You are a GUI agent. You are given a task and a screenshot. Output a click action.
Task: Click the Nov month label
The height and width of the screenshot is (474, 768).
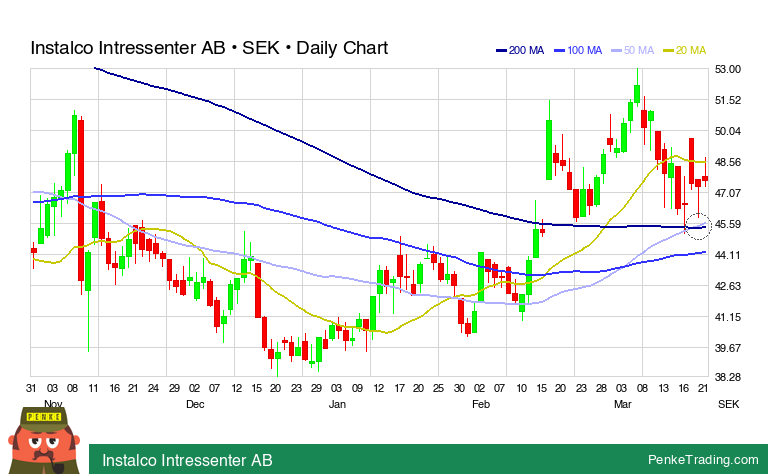tap(53, 404)
